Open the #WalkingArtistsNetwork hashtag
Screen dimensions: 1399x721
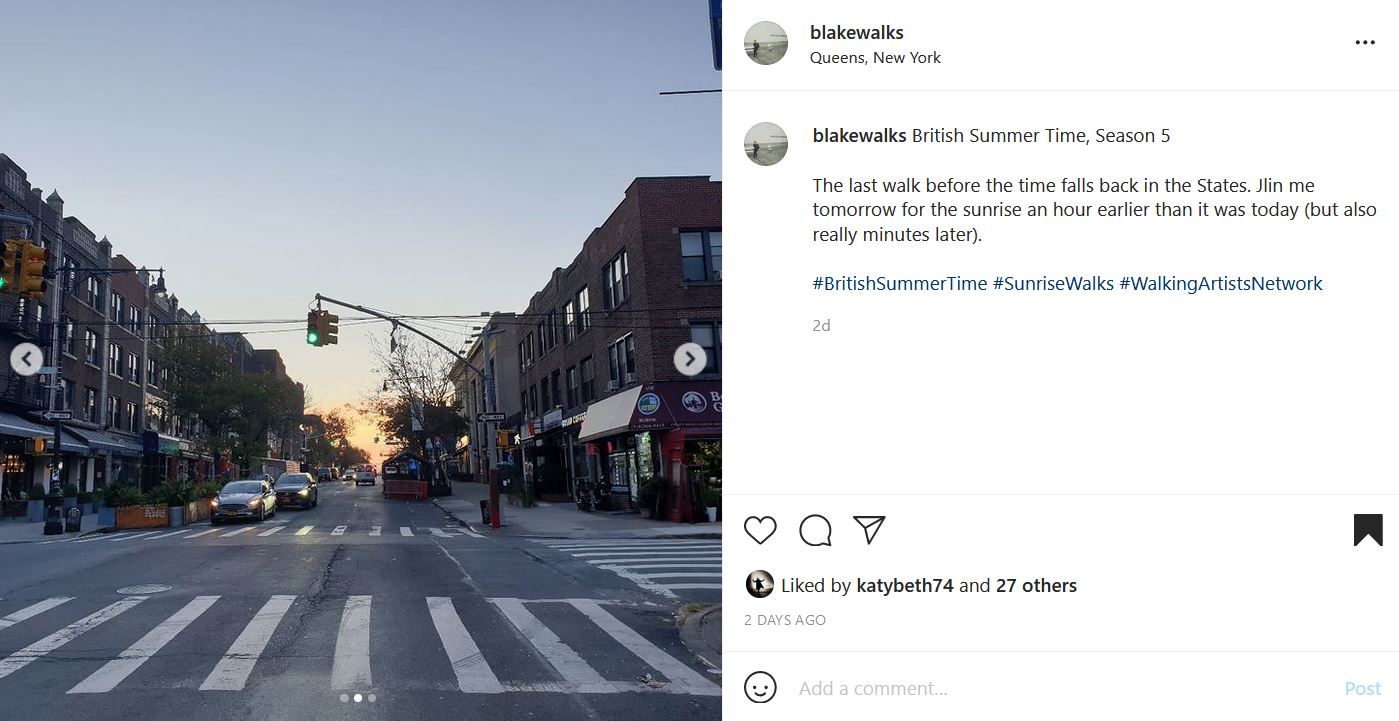(1221, 283)
